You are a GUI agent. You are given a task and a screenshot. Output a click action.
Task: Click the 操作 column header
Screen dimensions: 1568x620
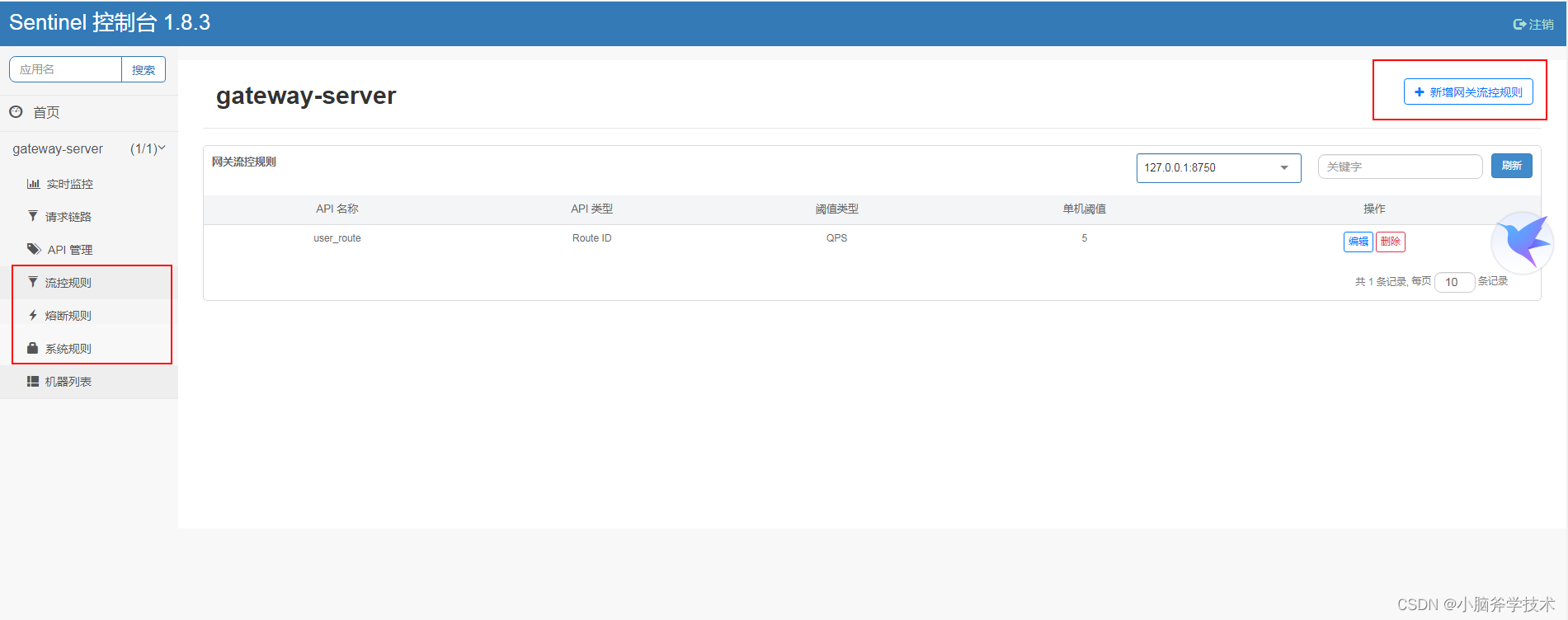click(x=1374, y=209)
